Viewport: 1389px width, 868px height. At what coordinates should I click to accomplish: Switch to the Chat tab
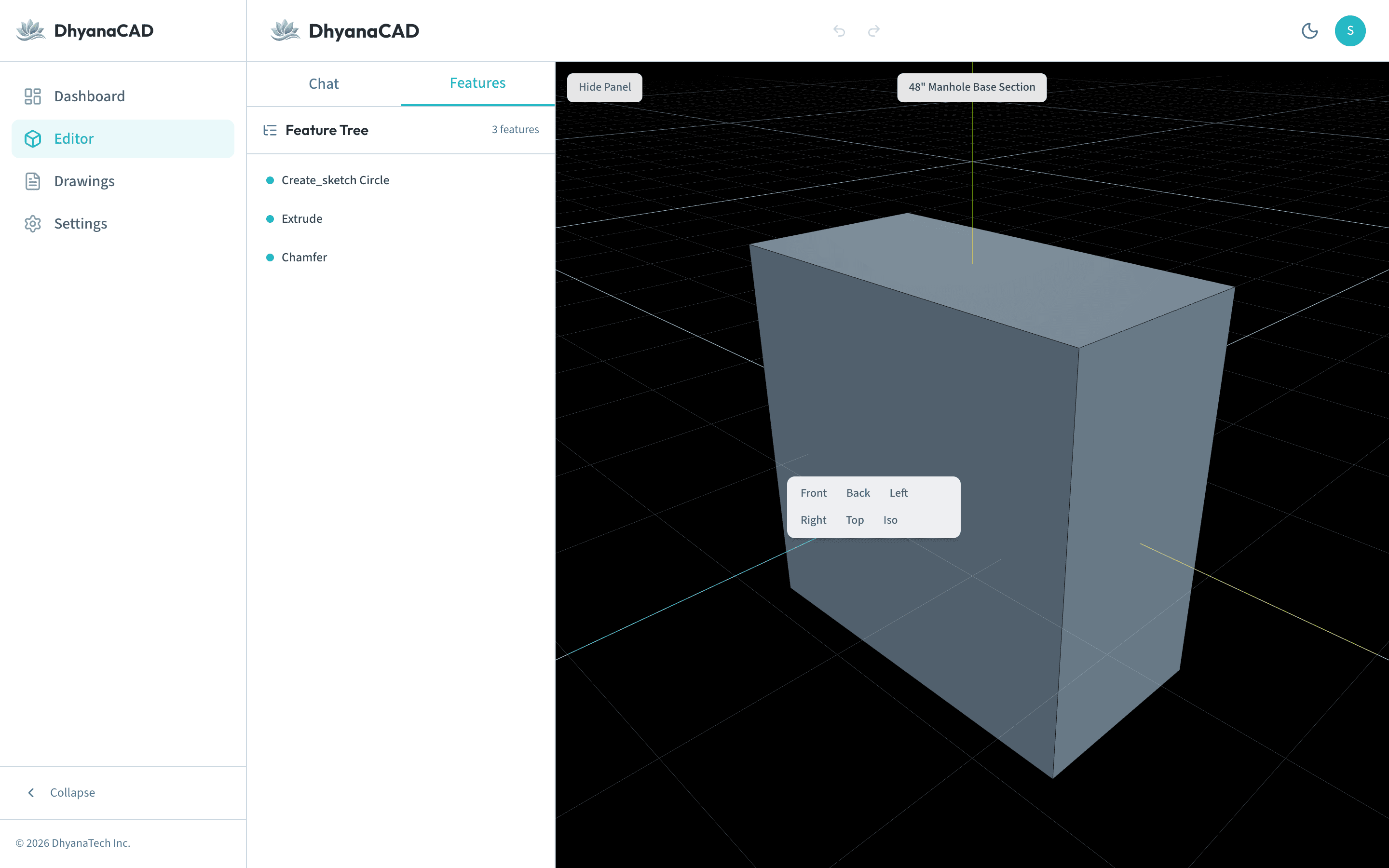tap(324, 84)
